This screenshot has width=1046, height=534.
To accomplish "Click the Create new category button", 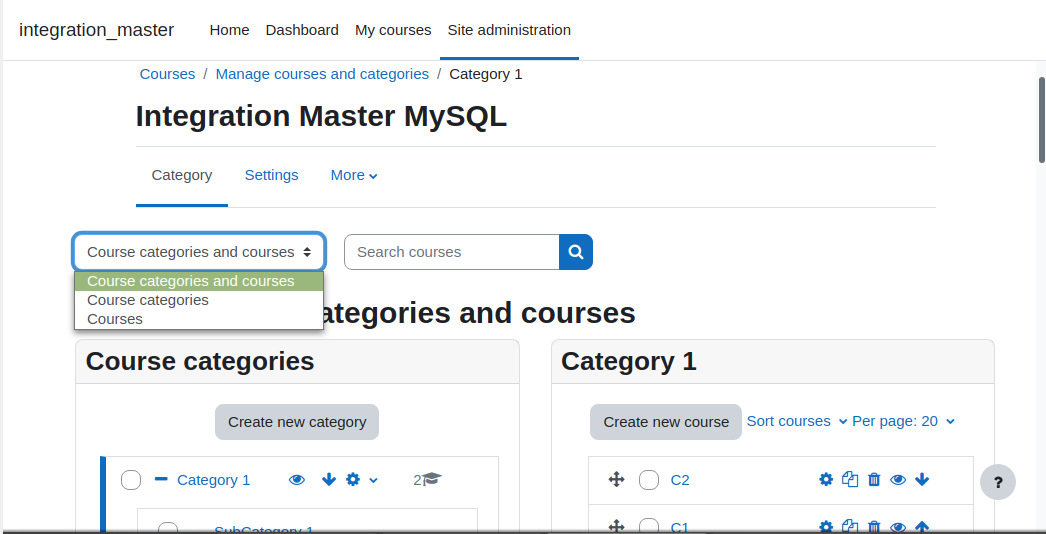I will click(297, 422).
